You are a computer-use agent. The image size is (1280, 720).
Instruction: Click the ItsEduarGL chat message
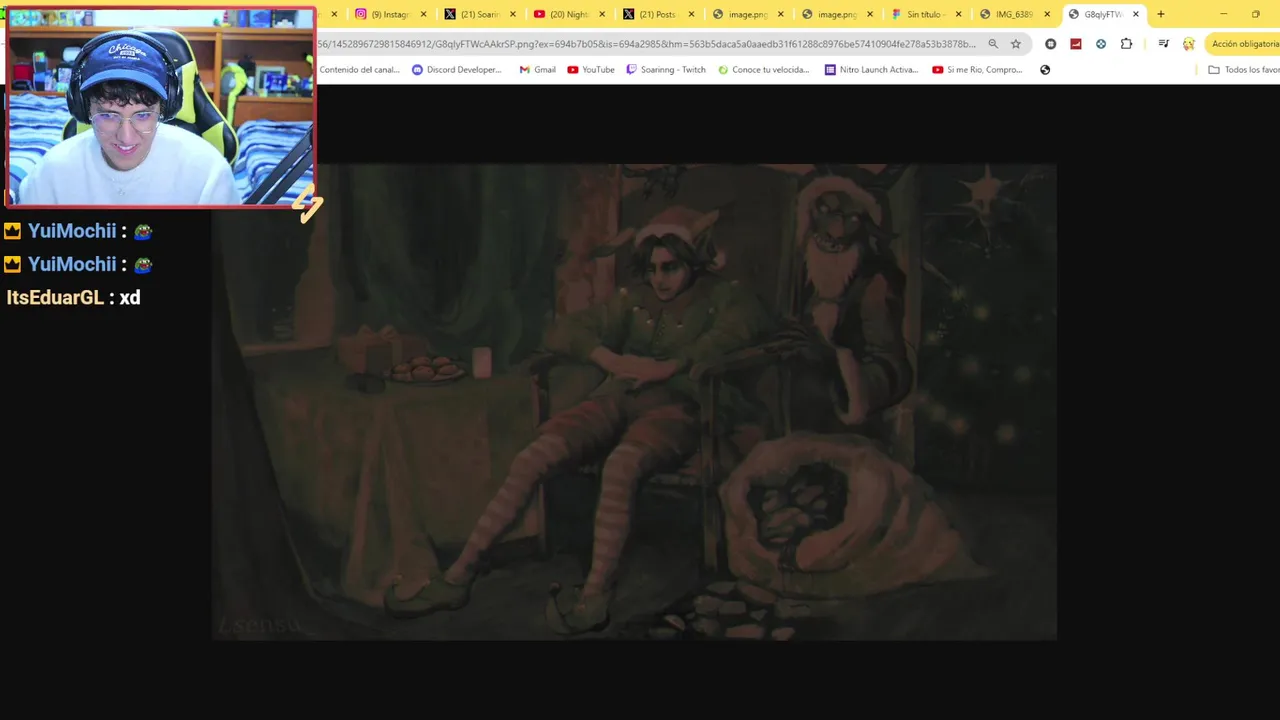pyautogui.click(x=73, y=297)
